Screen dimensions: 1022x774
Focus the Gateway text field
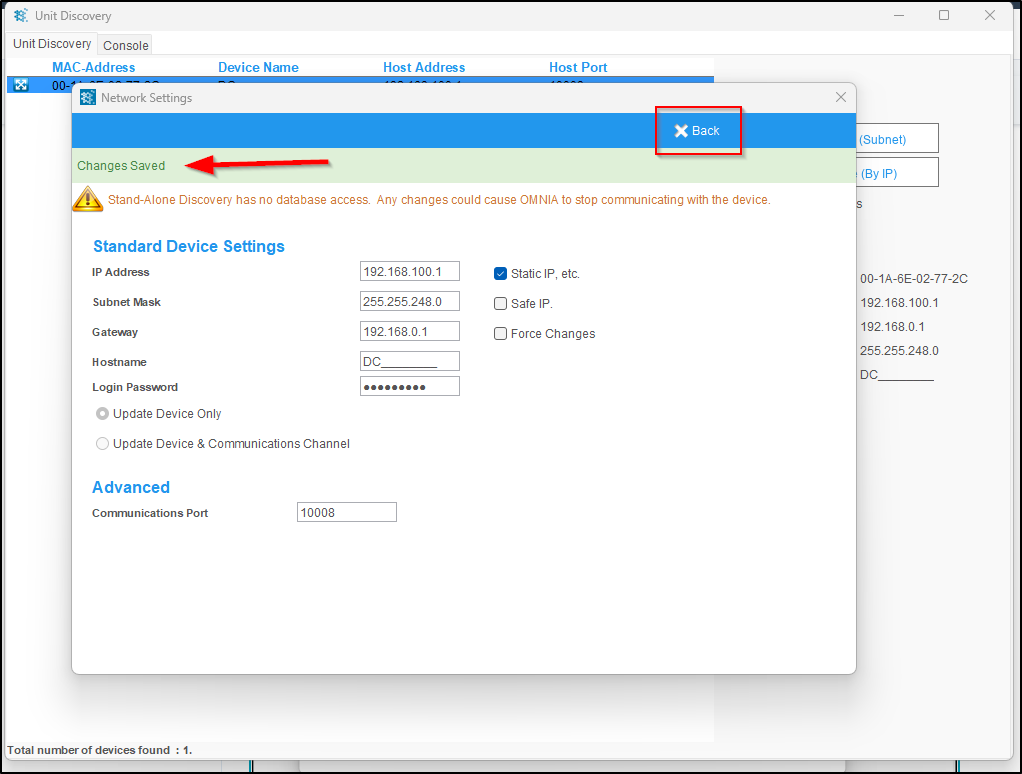[409, 332]
